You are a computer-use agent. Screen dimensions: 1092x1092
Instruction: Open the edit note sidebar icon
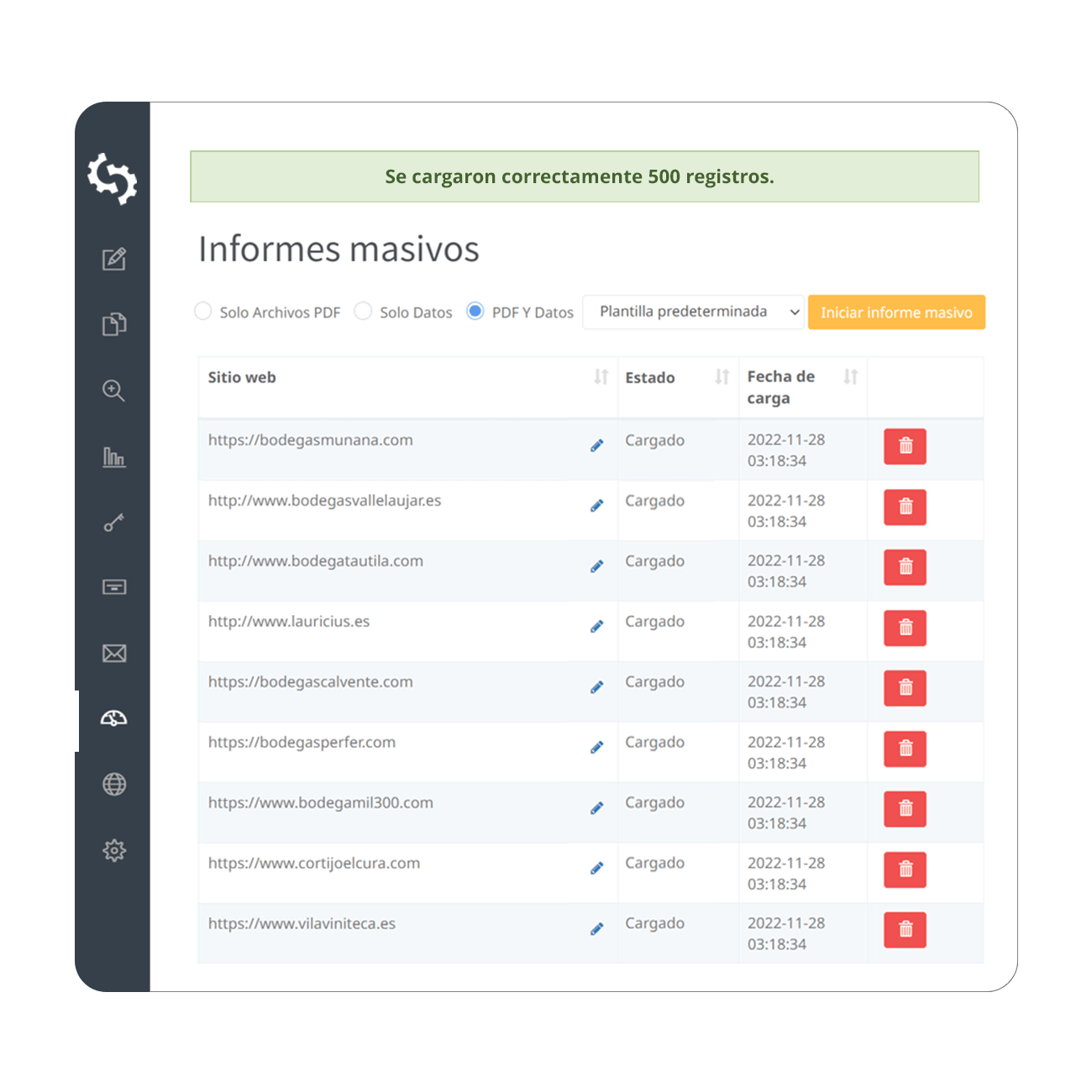[x=114, y=259]
